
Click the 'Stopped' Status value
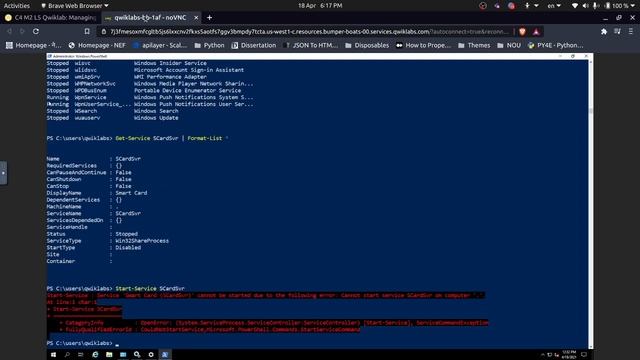tap(127, 234)
